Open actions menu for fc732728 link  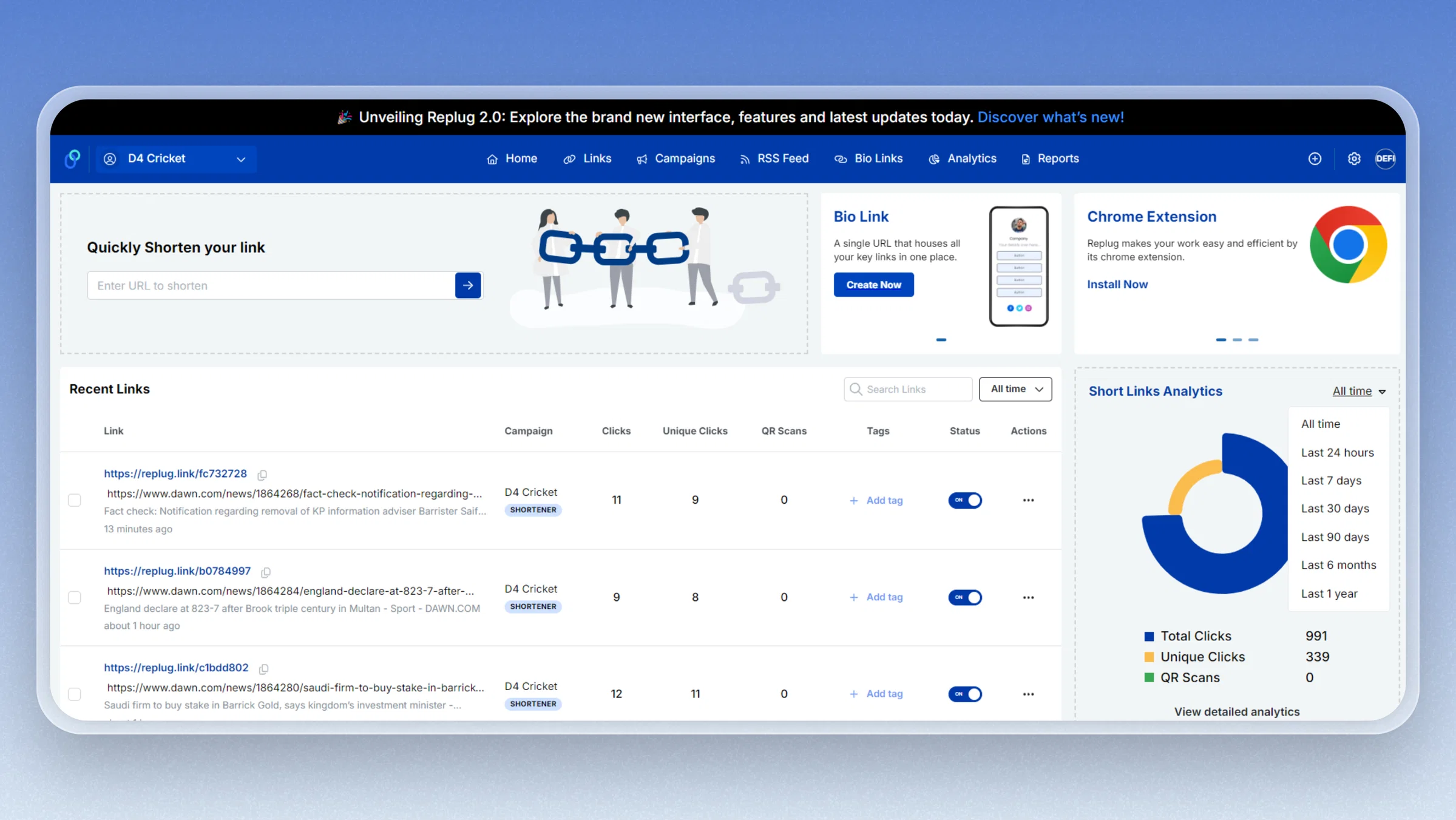[x=1028, y=500]
